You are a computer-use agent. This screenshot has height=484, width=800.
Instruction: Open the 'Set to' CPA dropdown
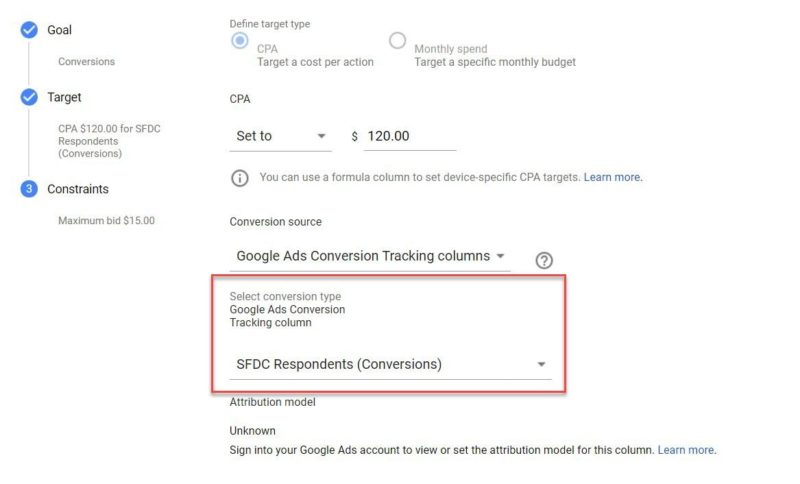point(281,136)
